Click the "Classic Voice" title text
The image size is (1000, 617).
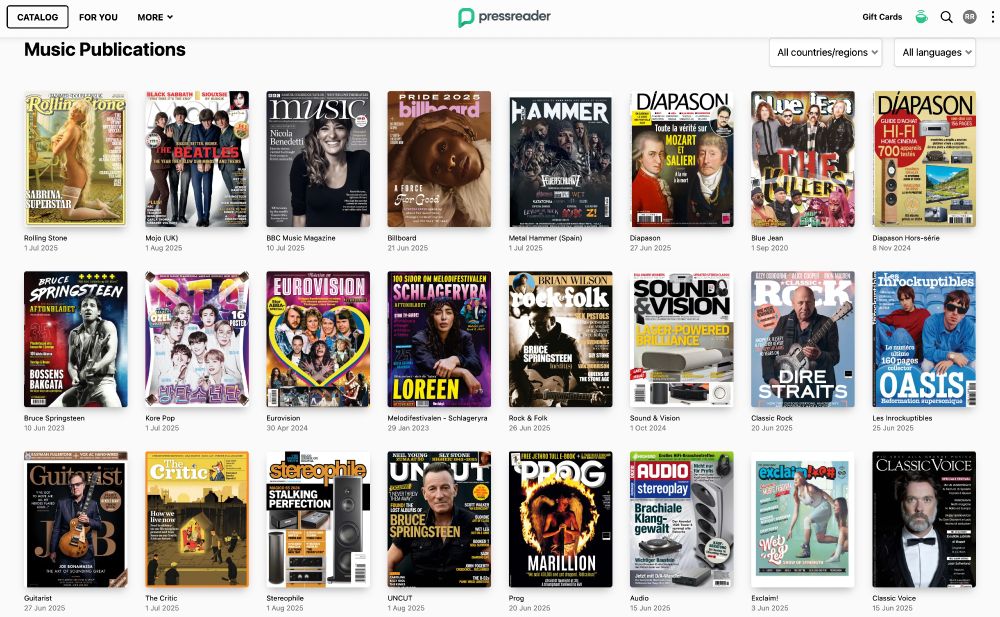[894, 598]
